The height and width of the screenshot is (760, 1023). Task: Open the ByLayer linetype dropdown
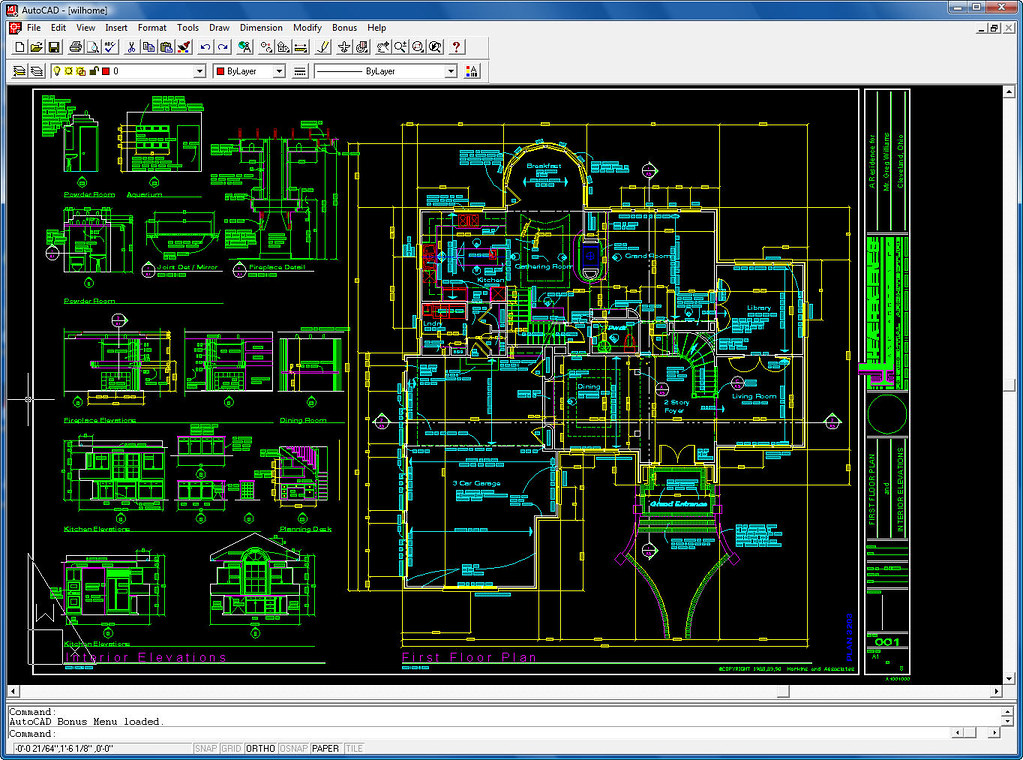click(x=450, y=72)
